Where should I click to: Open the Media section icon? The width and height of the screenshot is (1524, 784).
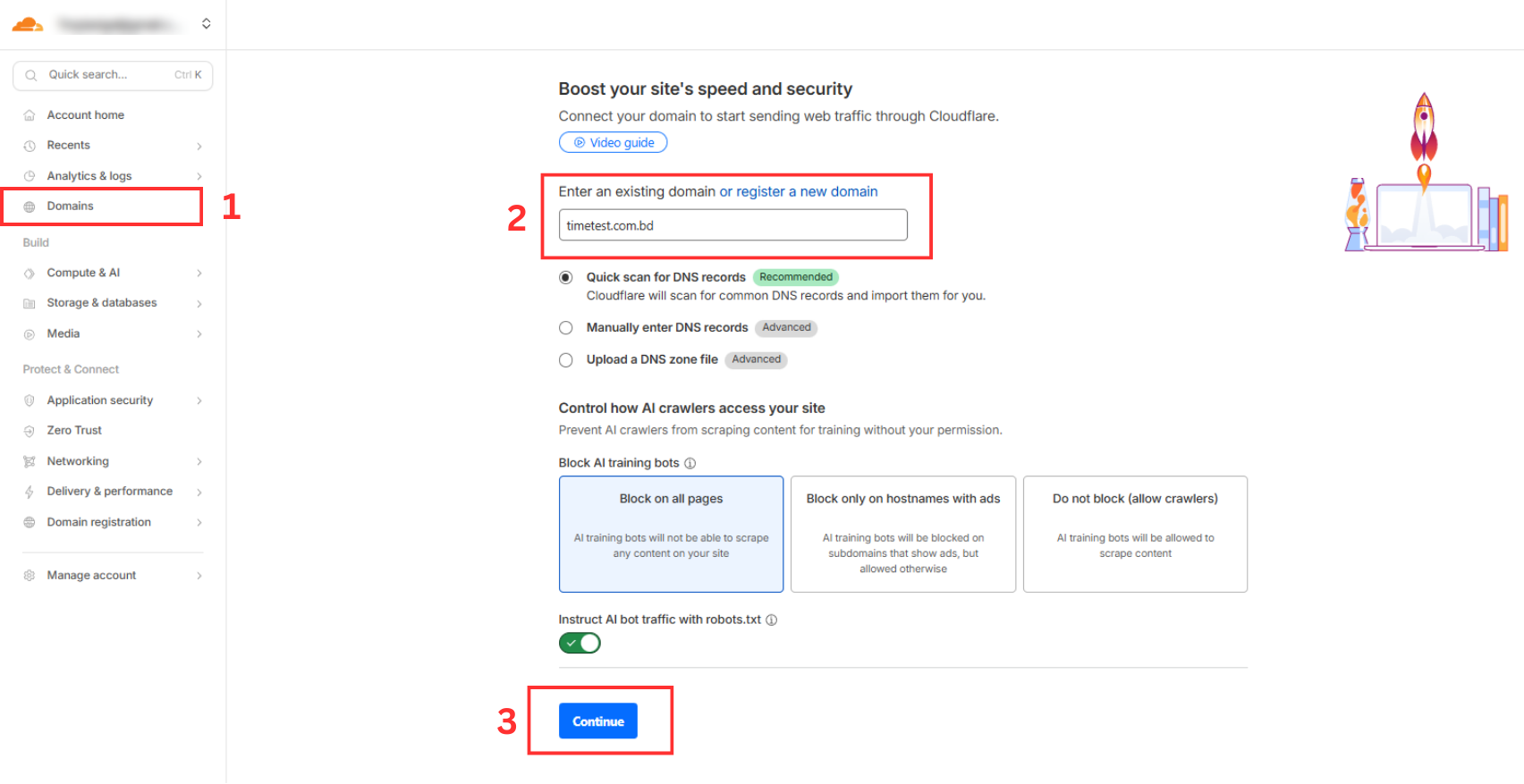click(x=30, y=333)
